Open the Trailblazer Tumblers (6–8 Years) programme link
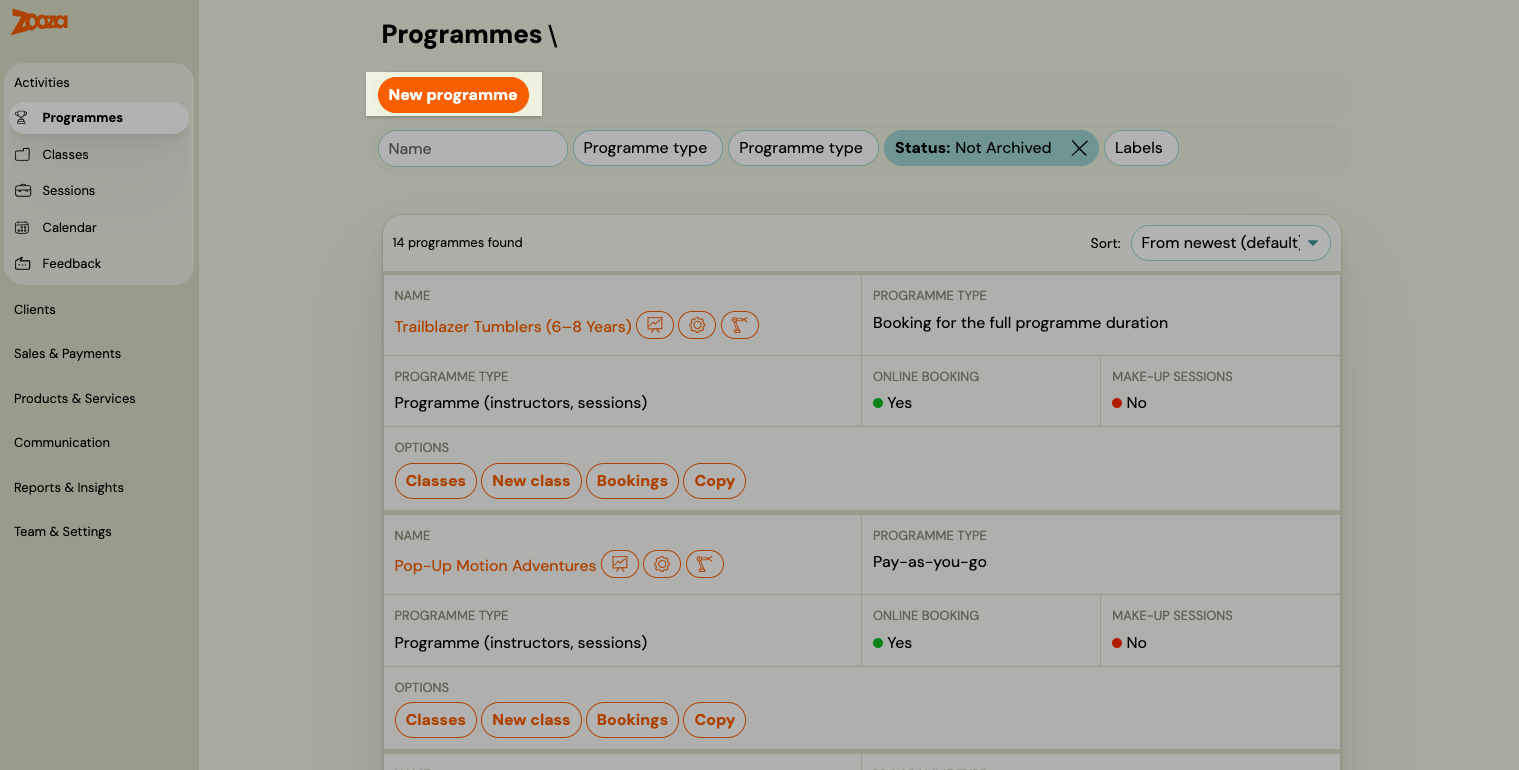Viewport: 1519px width, 770px height. (513, 326)
